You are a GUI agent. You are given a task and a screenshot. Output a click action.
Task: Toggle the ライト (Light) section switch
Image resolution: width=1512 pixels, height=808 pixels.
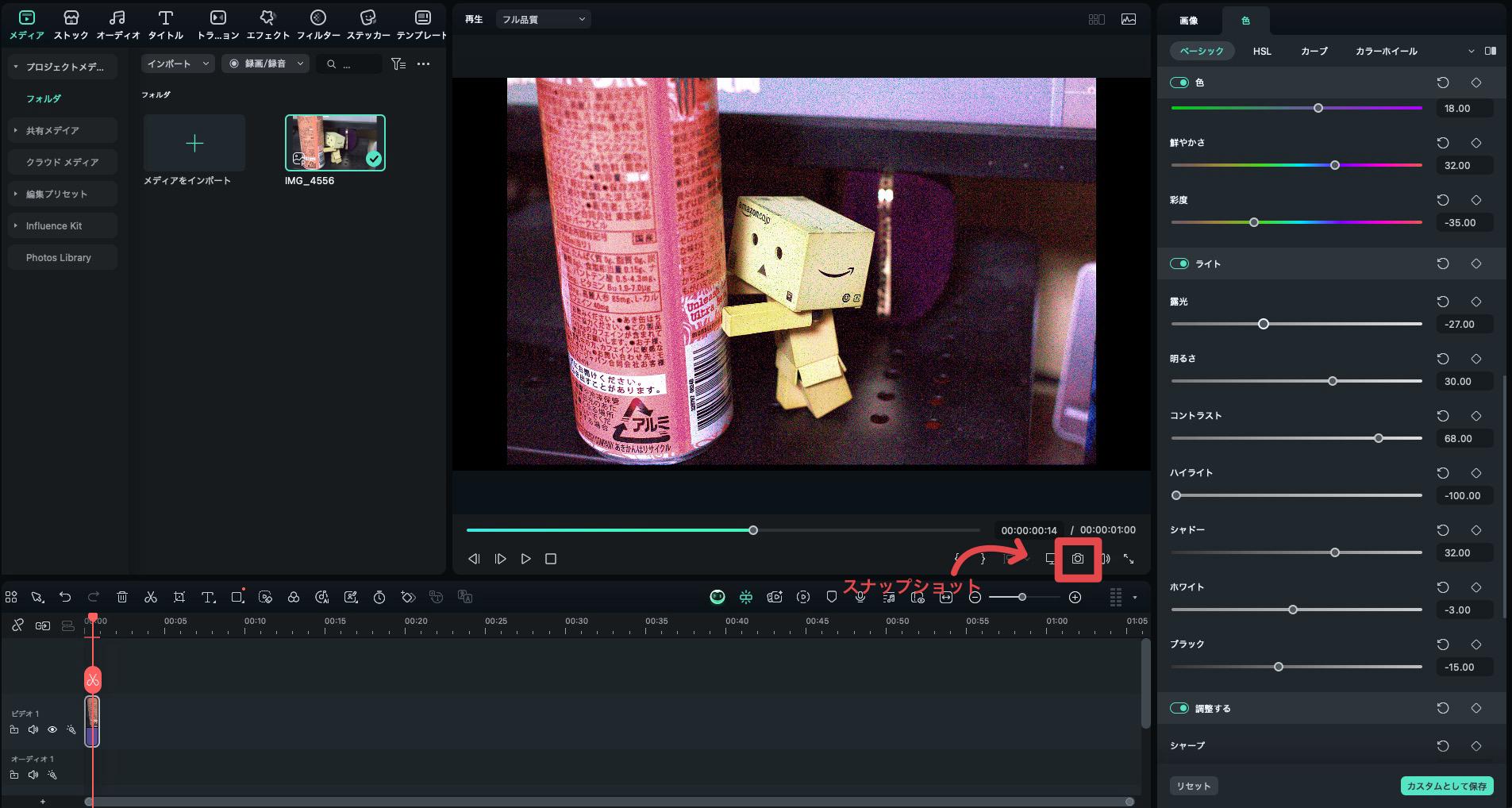(x=1179, y=264)
